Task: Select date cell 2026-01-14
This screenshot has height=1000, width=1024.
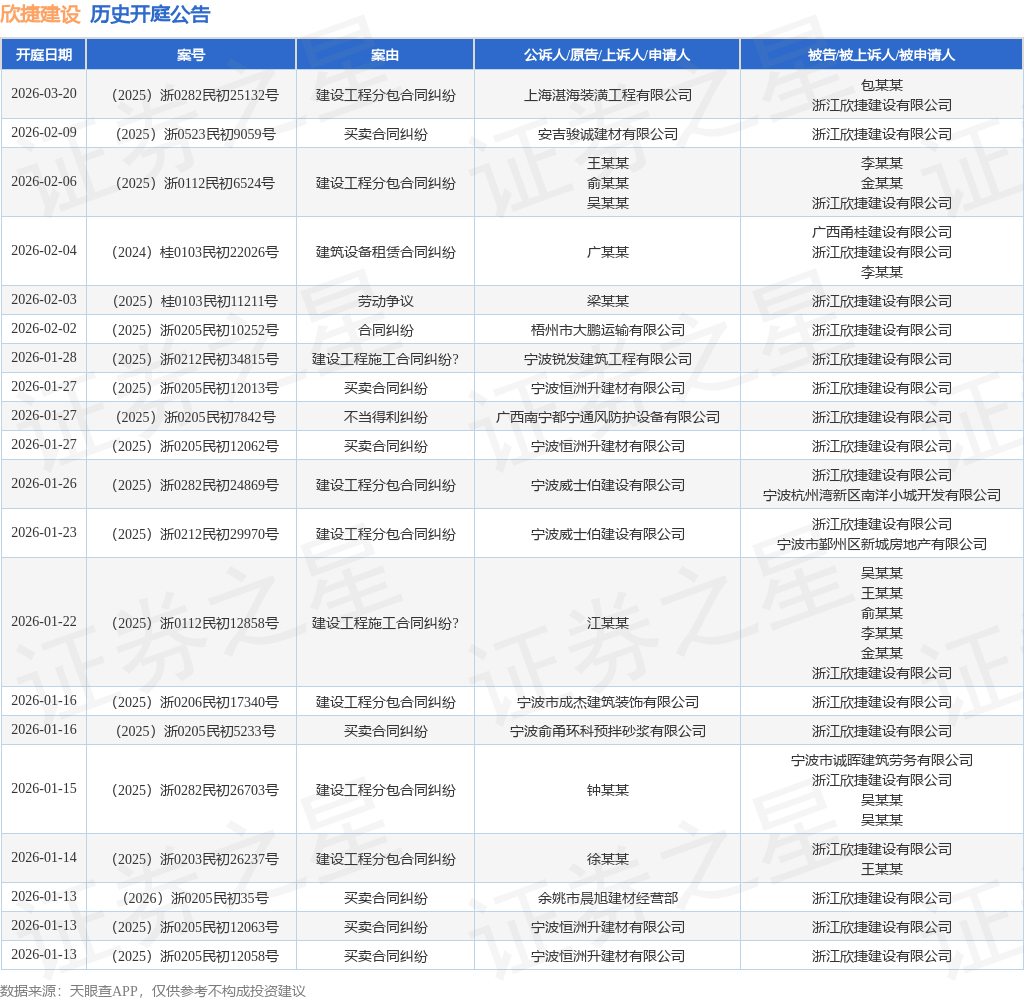Action: 44,858
